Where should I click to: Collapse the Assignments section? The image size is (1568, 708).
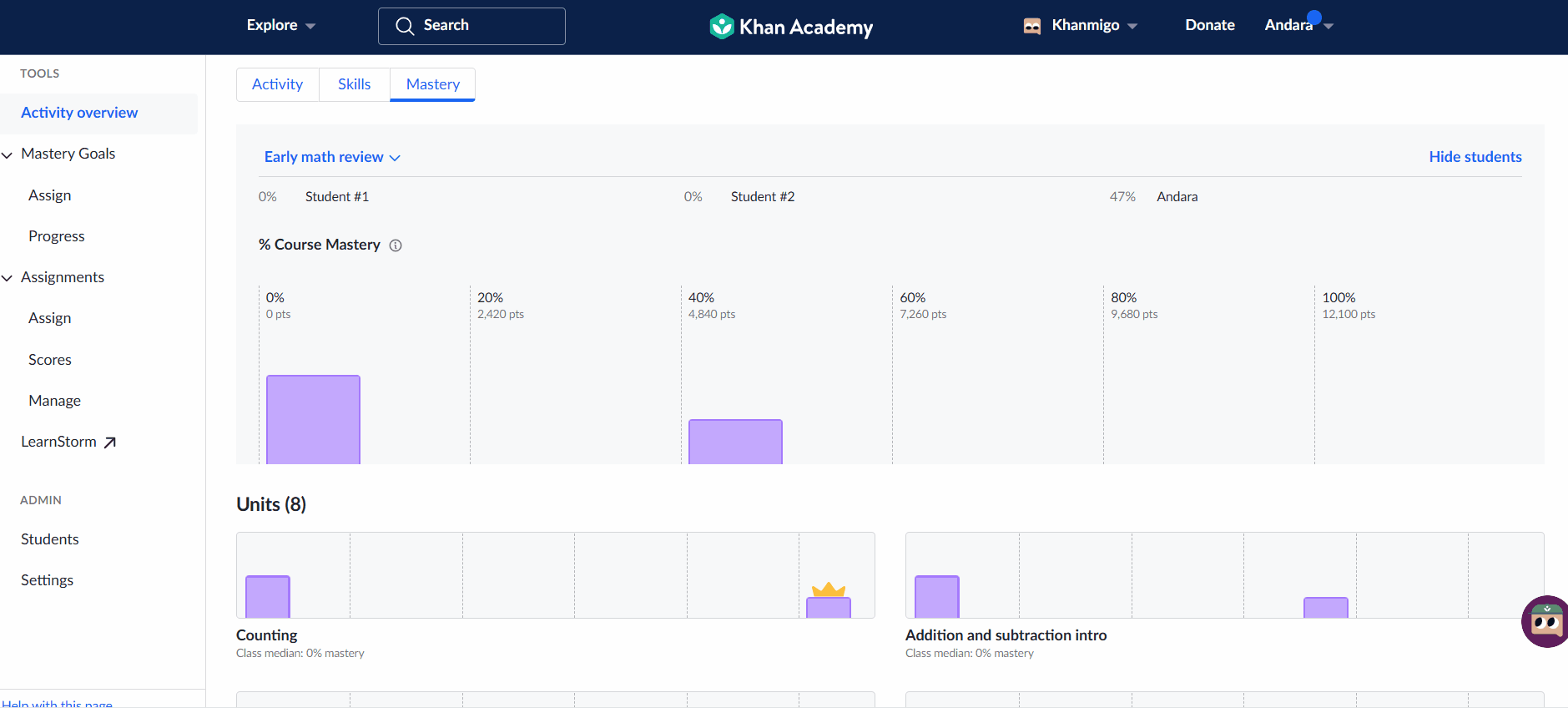point(8,278)
